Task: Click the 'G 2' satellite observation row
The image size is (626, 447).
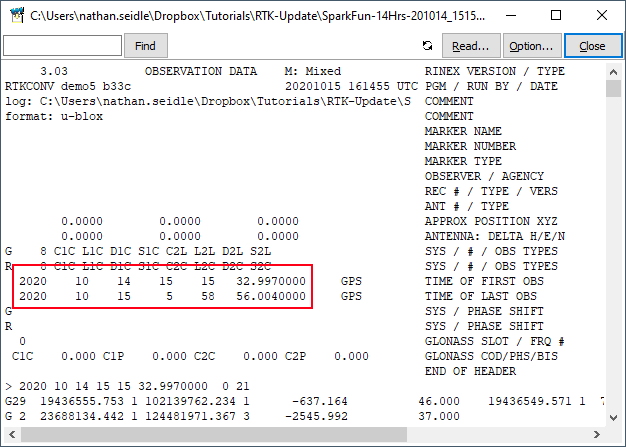Action: tap(232, 417)
